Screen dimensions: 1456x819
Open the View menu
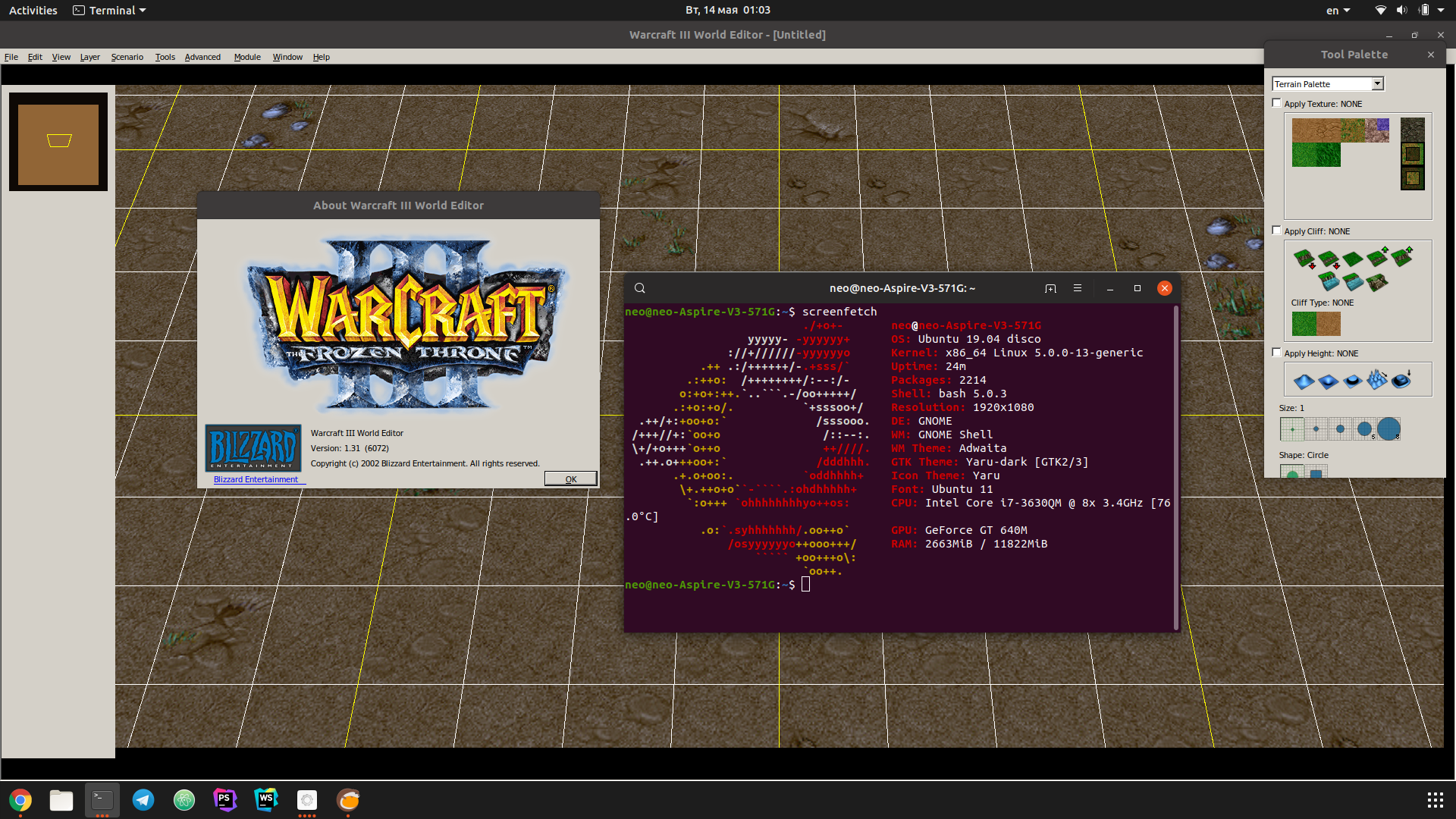pyautogui.click(x=61, y=57)
